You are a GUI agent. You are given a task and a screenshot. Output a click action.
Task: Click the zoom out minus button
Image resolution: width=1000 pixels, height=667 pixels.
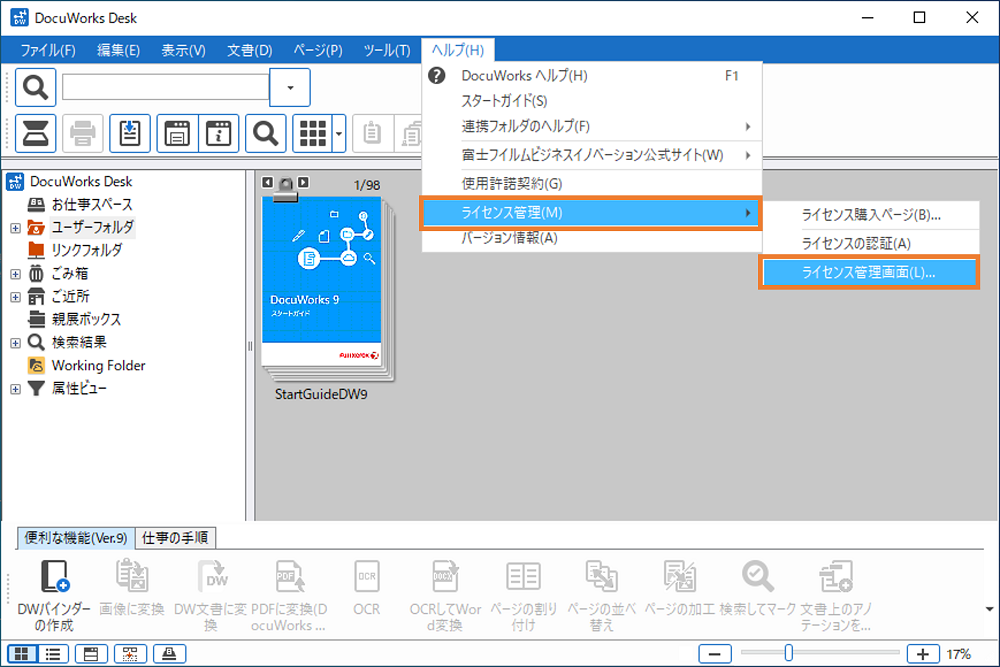715,654
